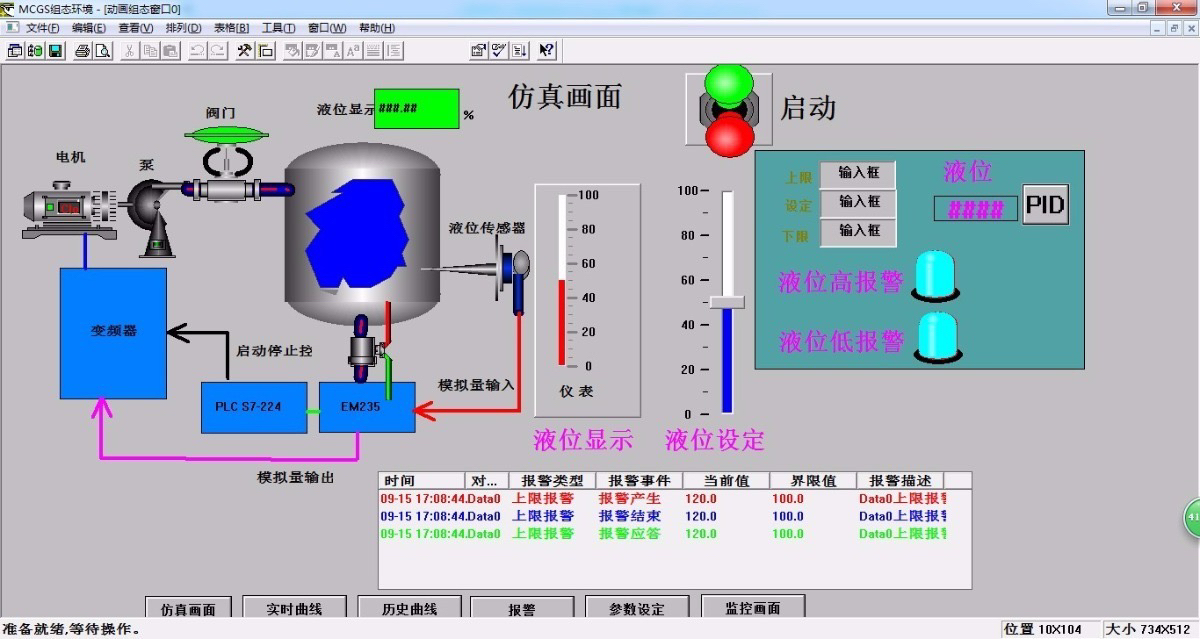The width and height of the screenshot is (1200, 639).
Task: Click the redo arrow icon
Action: [217, 50]
